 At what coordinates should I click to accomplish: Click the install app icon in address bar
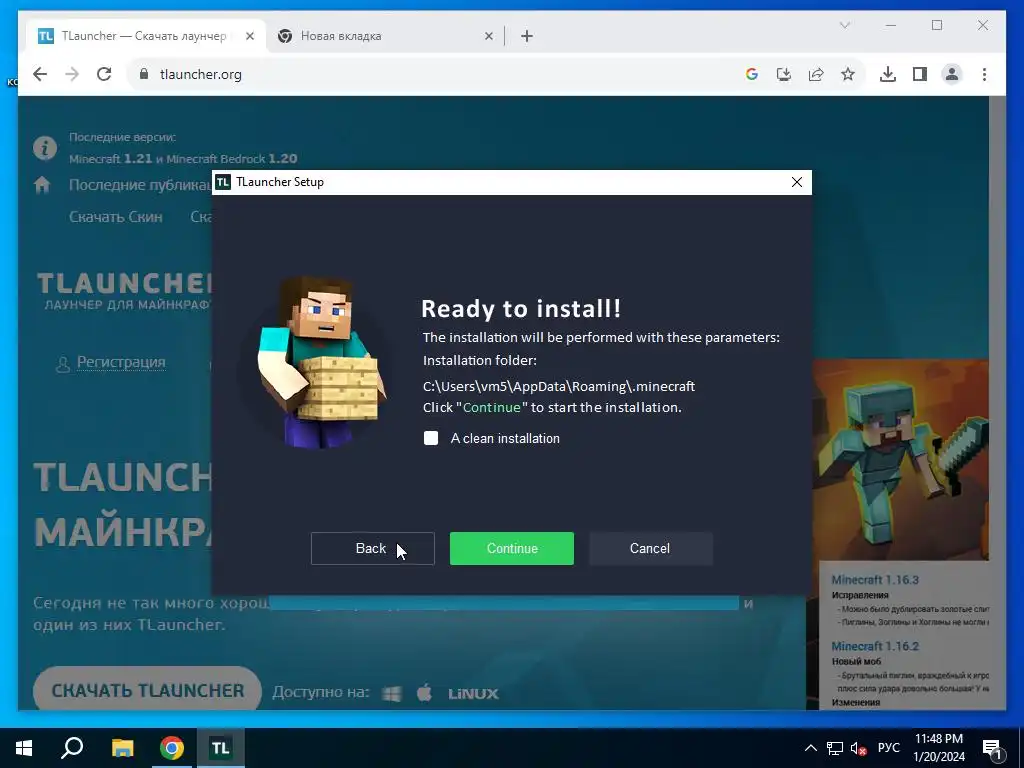784,74
